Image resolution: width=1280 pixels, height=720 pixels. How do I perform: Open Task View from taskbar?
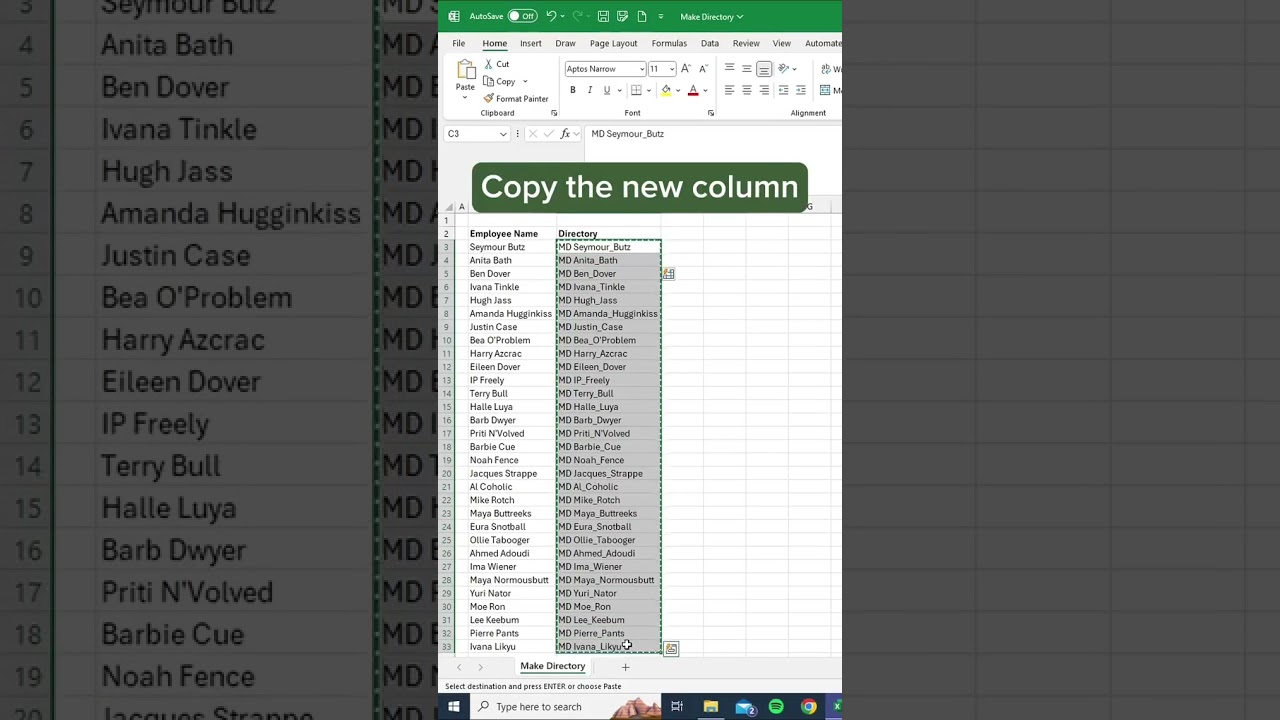(x=677, y=707)
